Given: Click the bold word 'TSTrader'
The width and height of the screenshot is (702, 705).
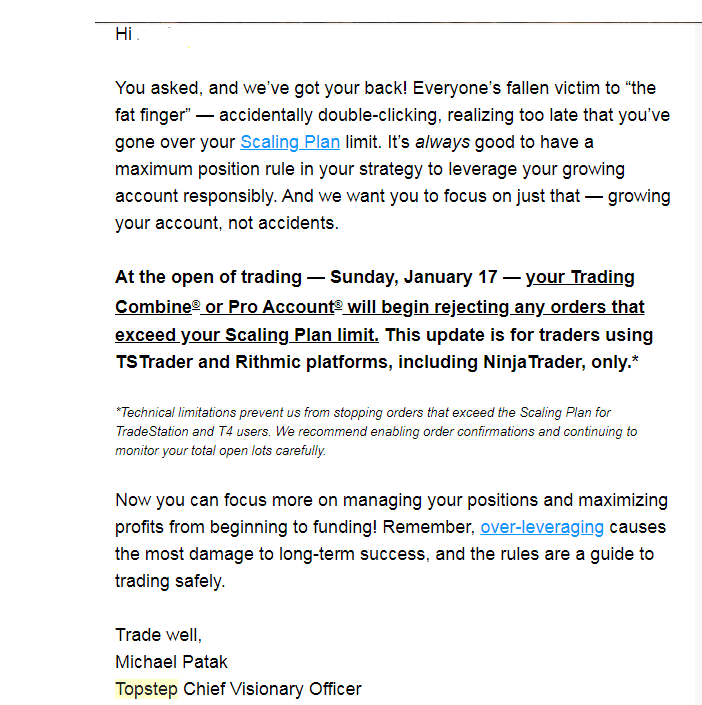Looking at the screenshot, I should pos(154,362).
